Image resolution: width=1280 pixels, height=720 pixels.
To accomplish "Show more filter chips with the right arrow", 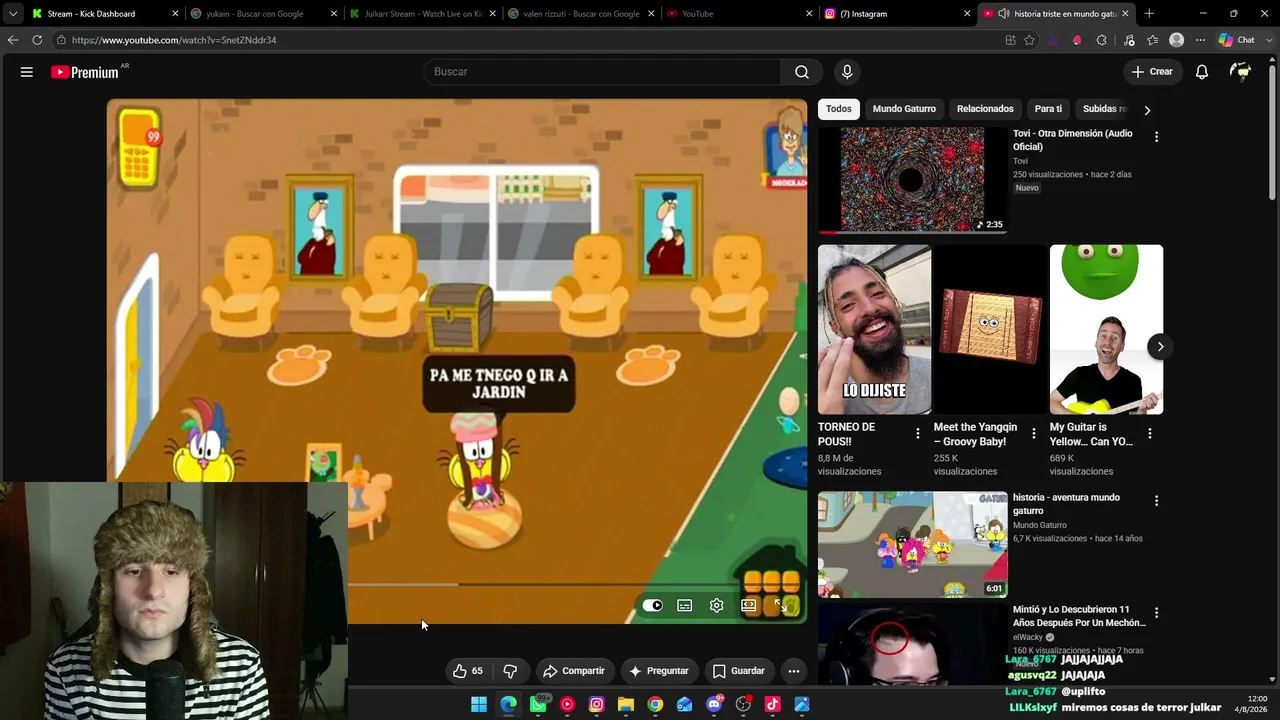I will pos(1147,110).
